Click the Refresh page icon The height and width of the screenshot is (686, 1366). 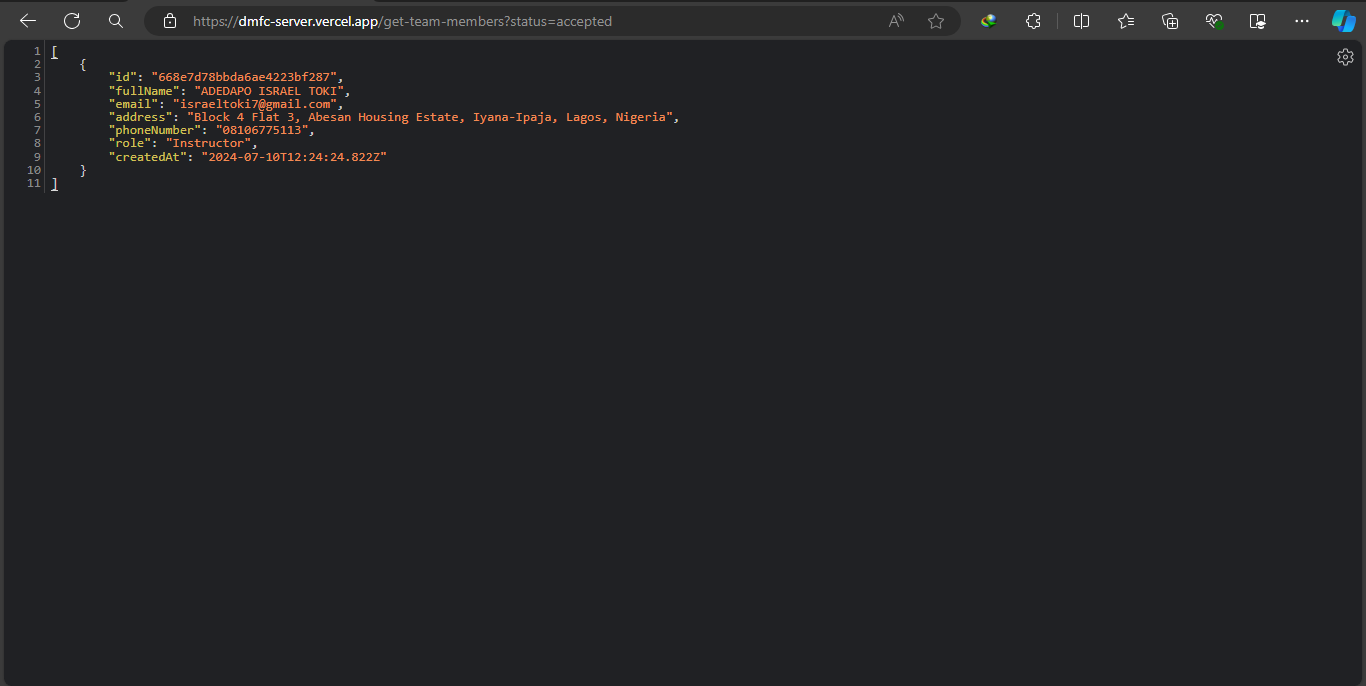point(71,20)
